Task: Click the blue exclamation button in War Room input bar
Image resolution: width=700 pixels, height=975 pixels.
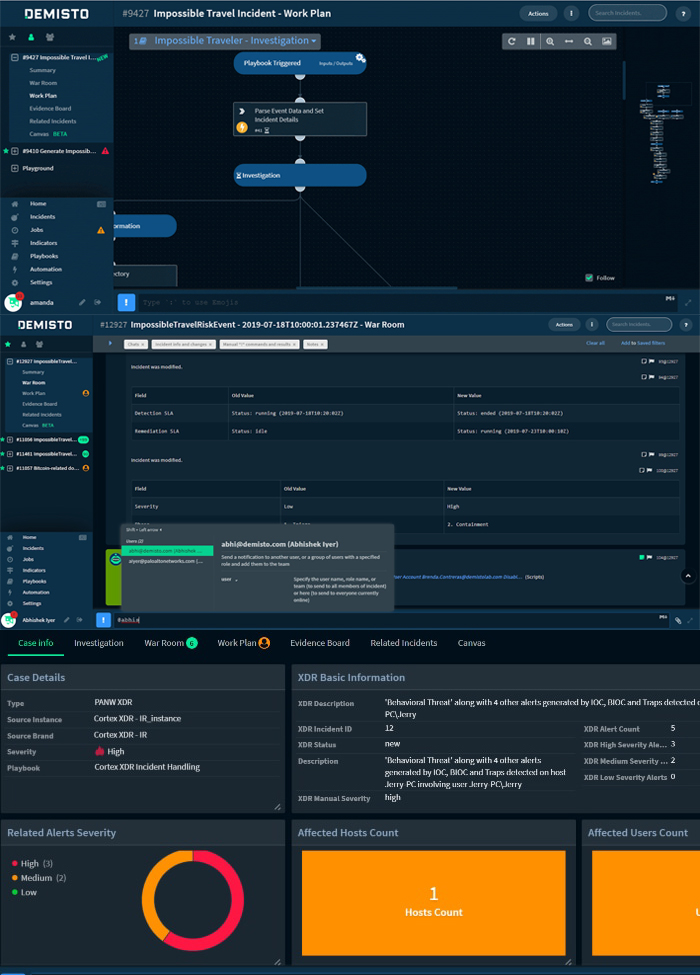Action: [x=103, y=620]
